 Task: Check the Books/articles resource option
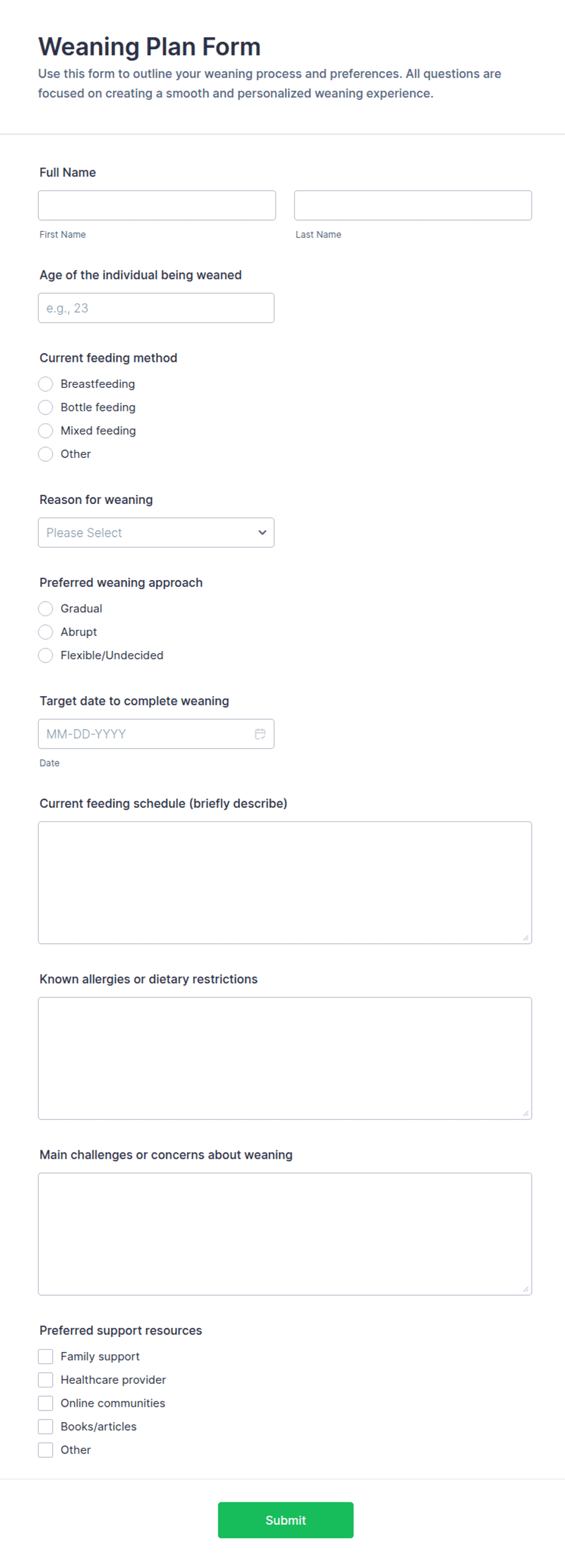(x=46, y=1426)
